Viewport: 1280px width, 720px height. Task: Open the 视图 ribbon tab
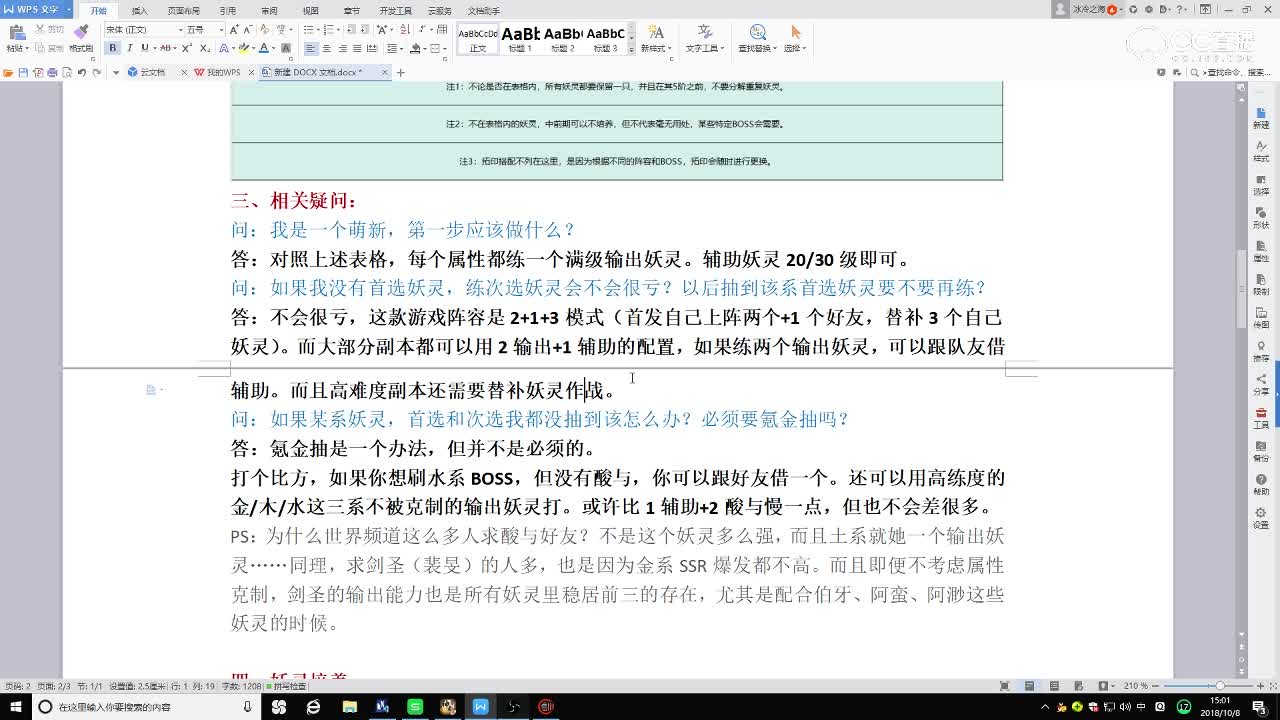coord(310,11)
